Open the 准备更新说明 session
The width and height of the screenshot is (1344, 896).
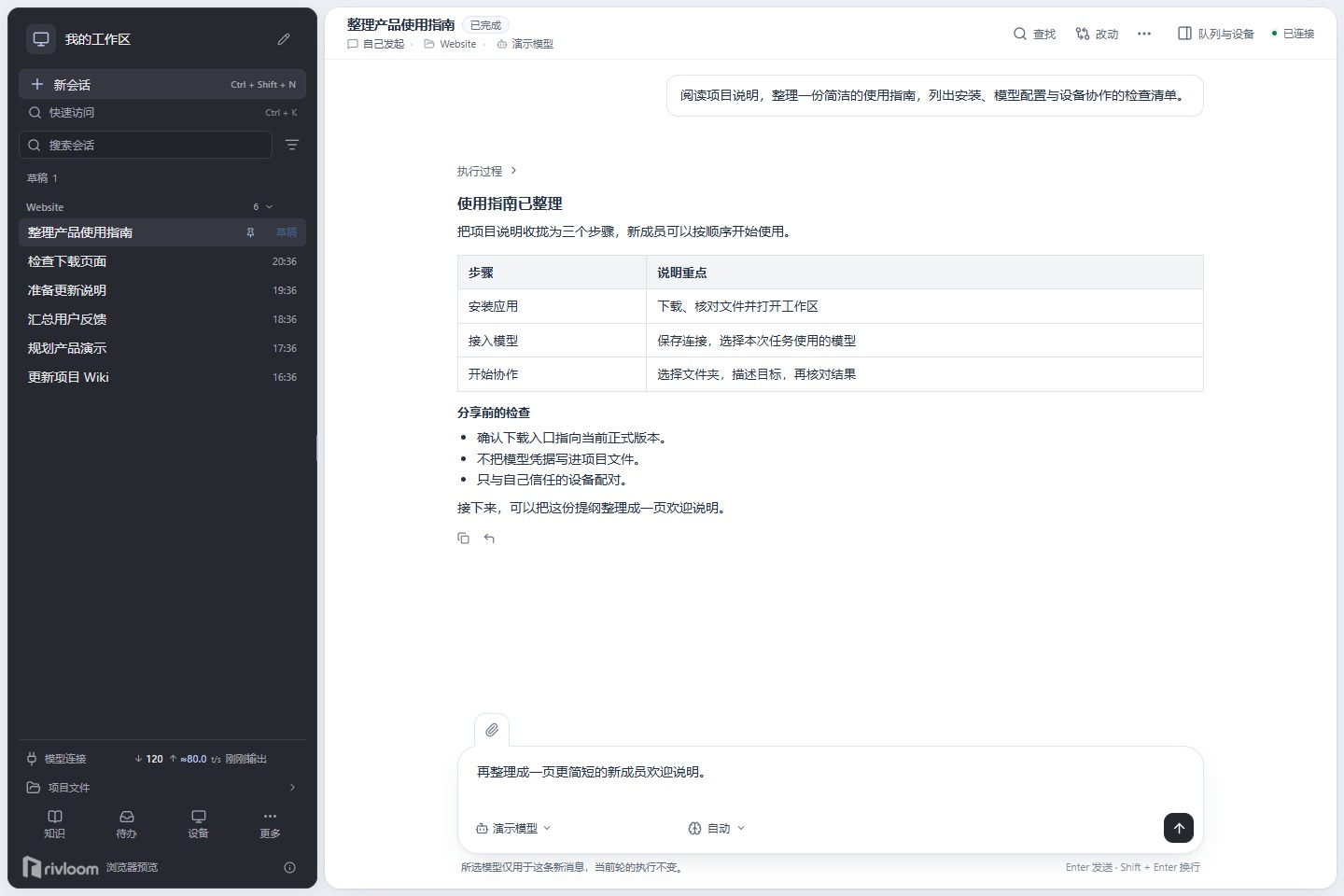point(162,290)
